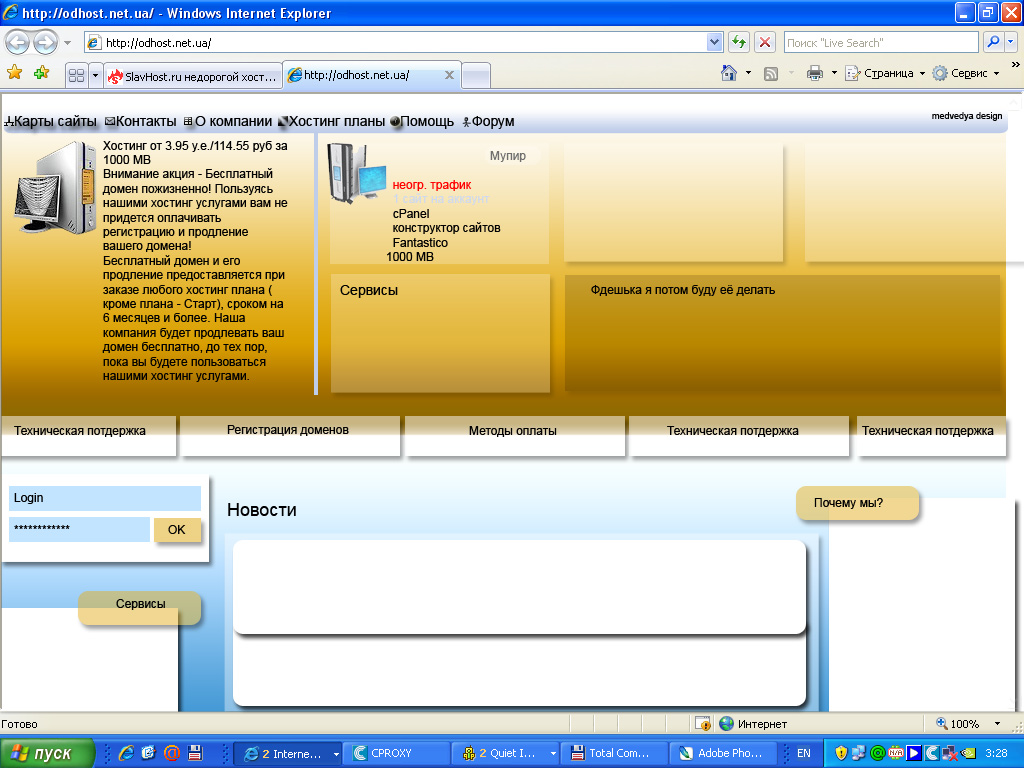
Task: Click the Регистрация доменов tab
Action: 289,435
